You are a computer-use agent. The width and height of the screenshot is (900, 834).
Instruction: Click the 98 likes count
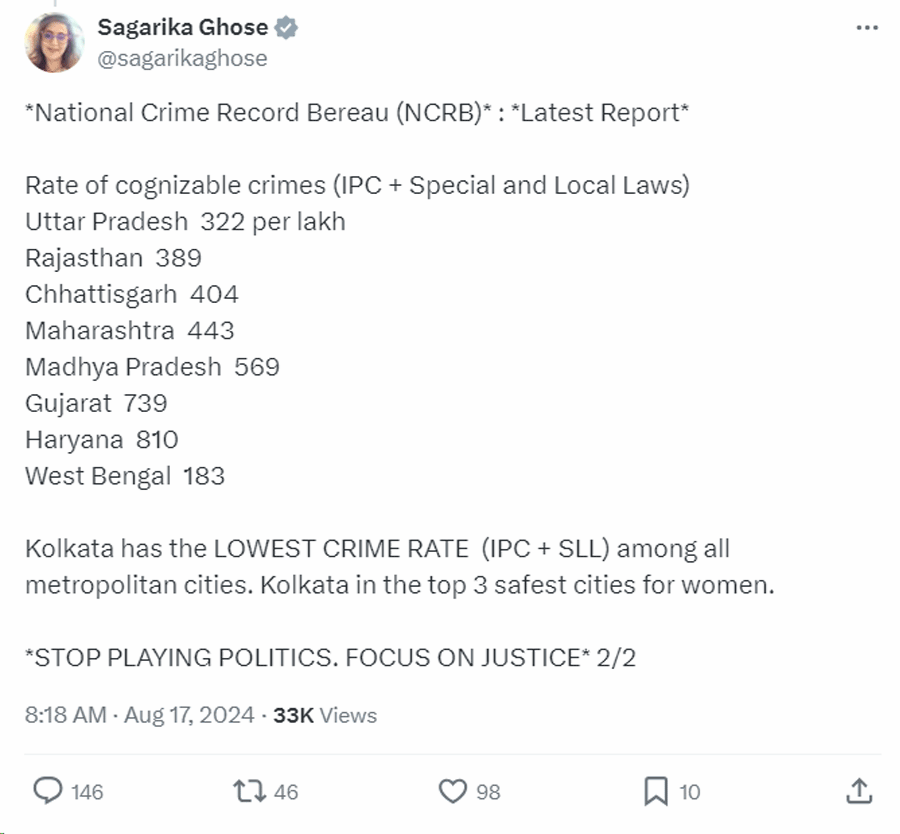tap(488, 792)
